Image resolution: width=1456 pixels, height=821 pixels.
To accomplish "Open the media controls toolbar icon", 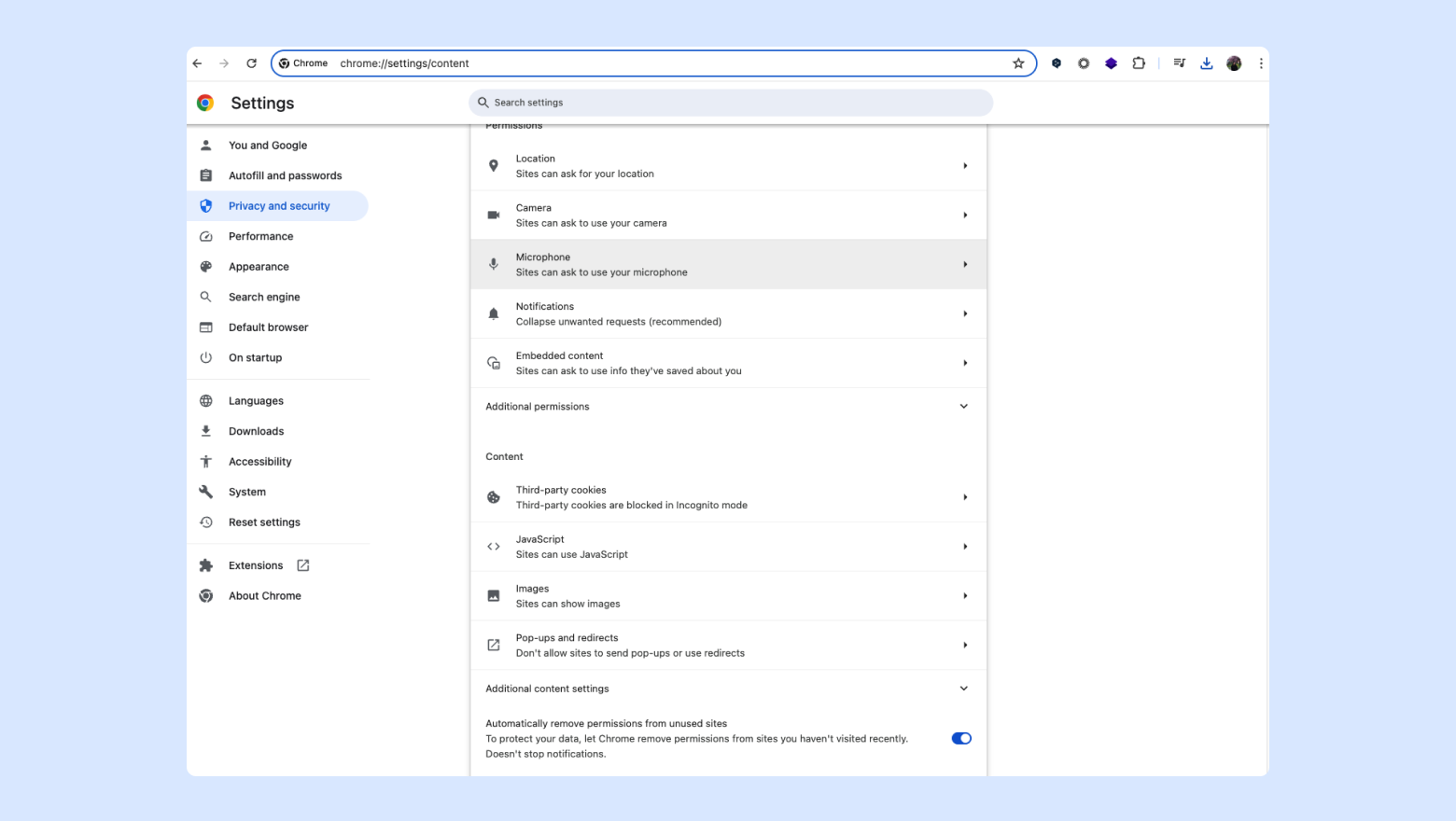I will (x=1180, y=63).
